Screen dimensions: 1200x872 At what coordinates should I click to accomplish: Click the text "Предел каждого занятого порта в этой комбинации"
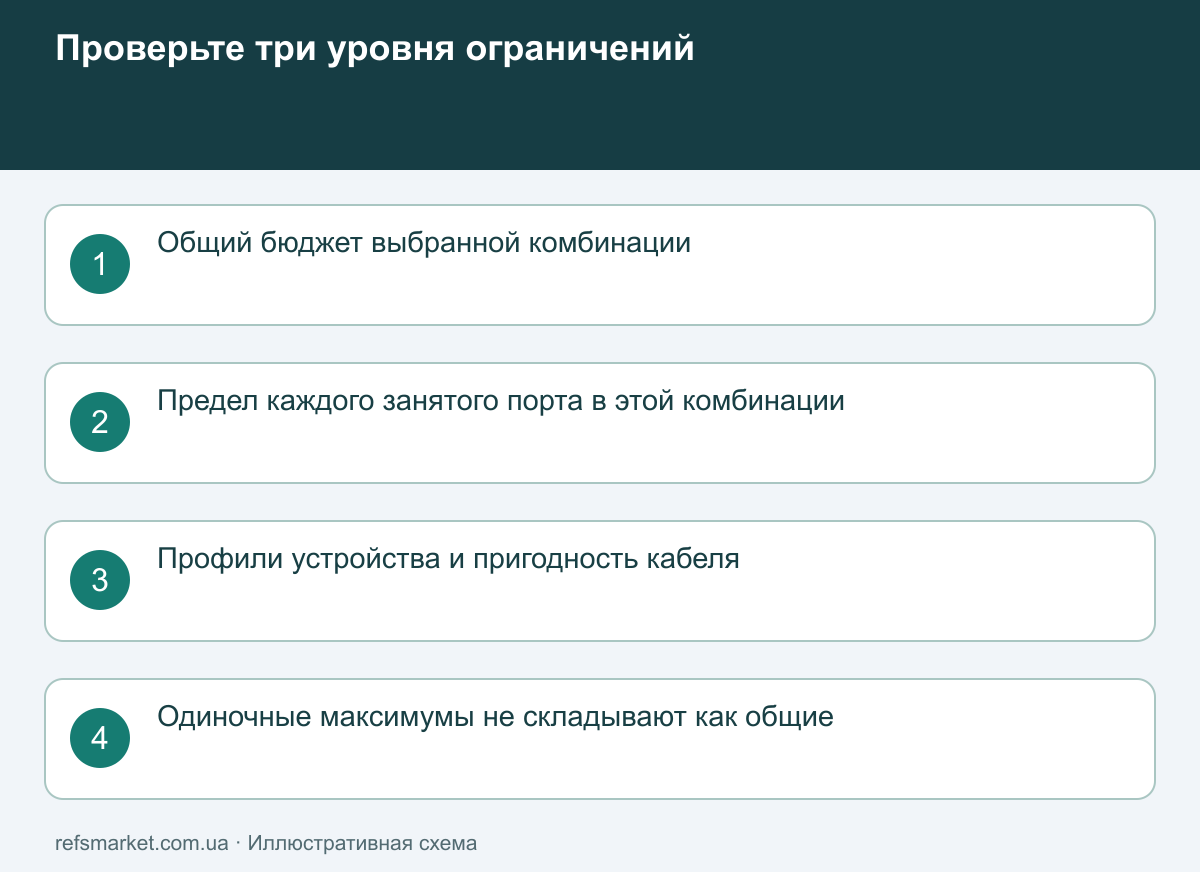point(501,401)
